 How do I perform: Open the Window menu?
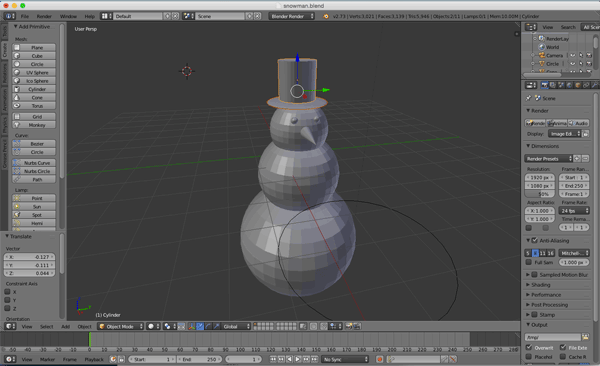[x=68, y=16]
